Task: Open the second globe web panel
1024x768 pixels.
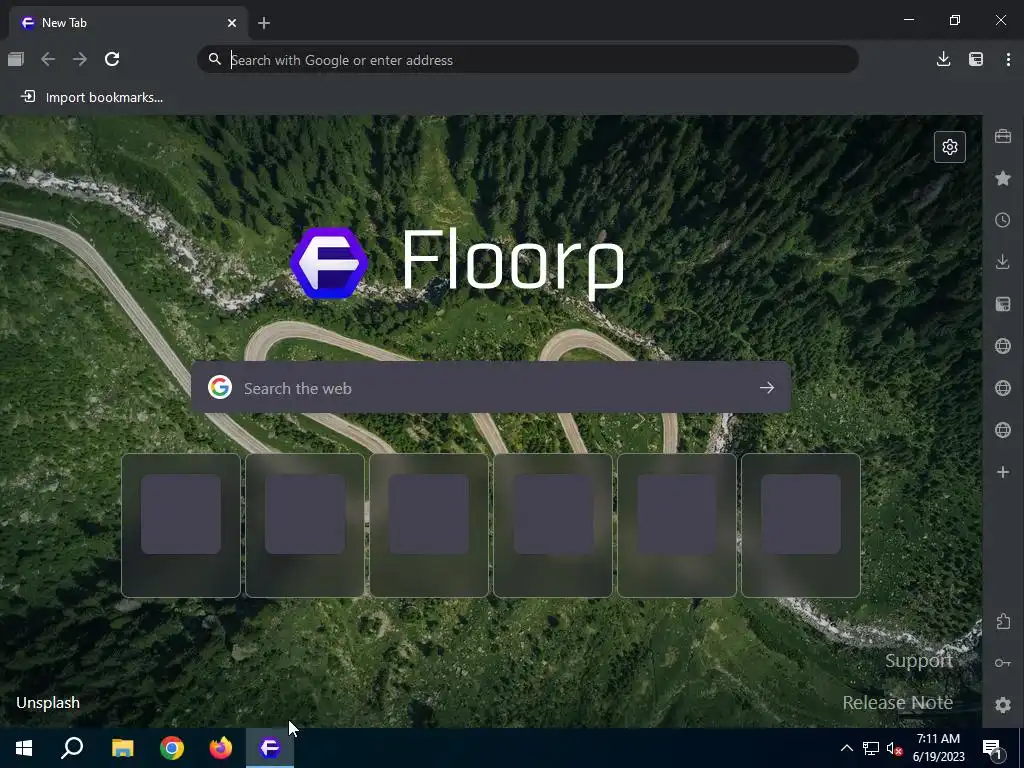Action: click(1003, 388)
